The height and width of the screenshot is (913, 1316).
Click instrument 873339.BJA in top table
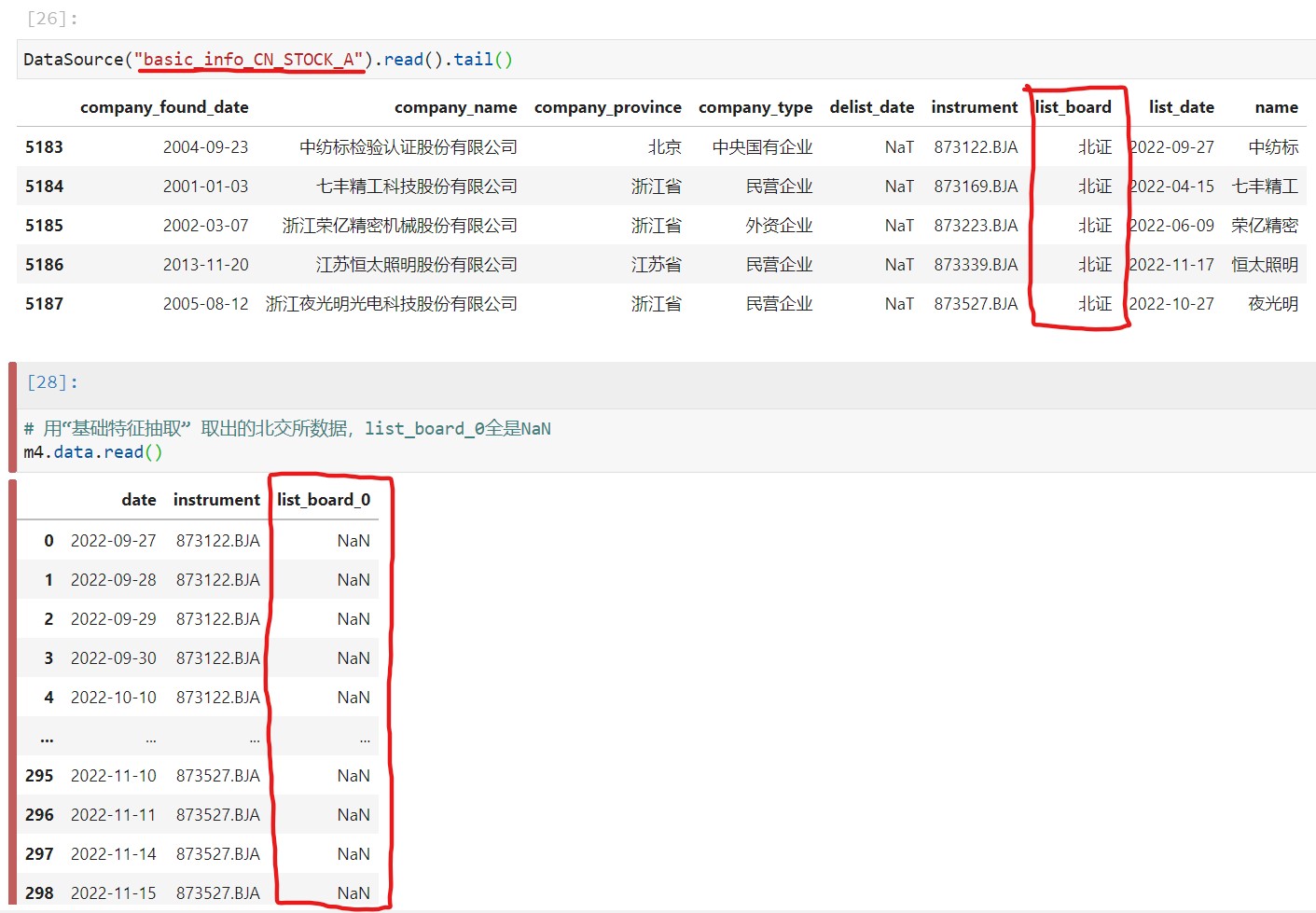977,265
